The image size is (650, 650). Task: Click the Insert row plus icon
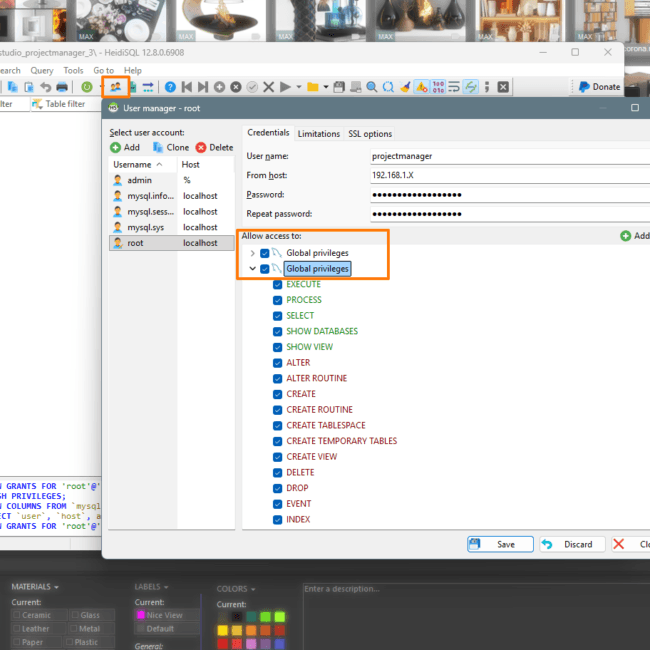(219, 87)
